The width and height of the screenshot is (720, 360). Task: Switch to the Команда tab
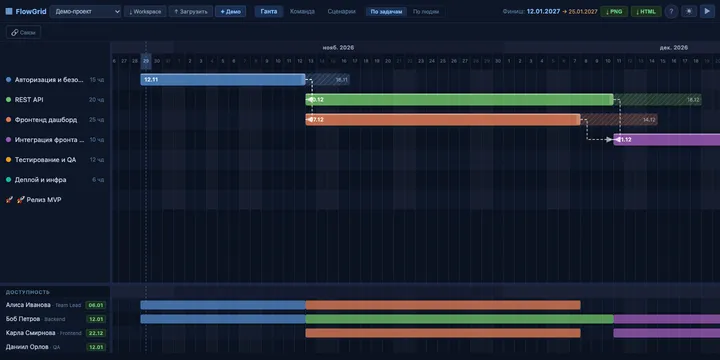[x=302, y=11]
